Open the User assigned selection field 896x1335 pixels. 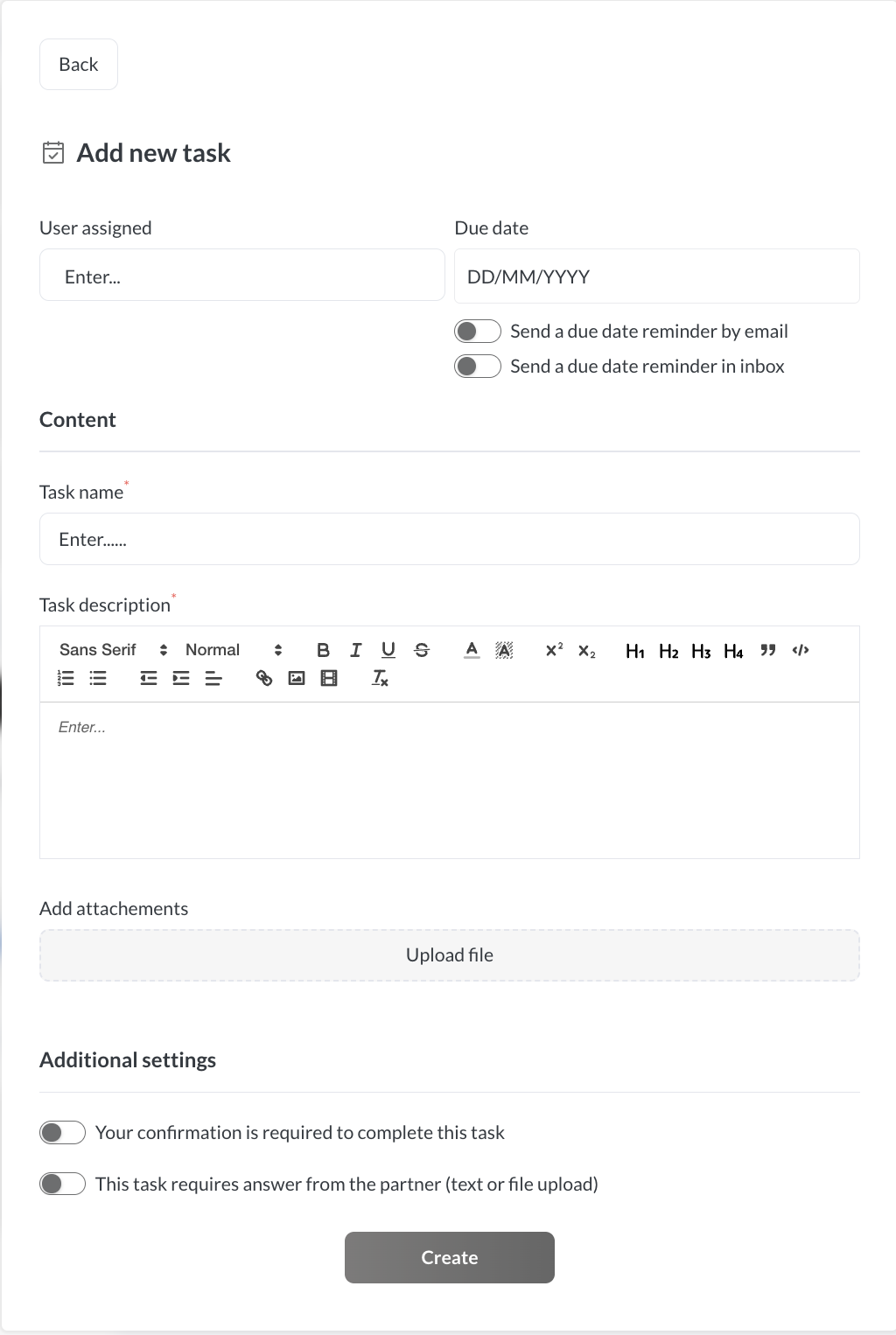242,276
